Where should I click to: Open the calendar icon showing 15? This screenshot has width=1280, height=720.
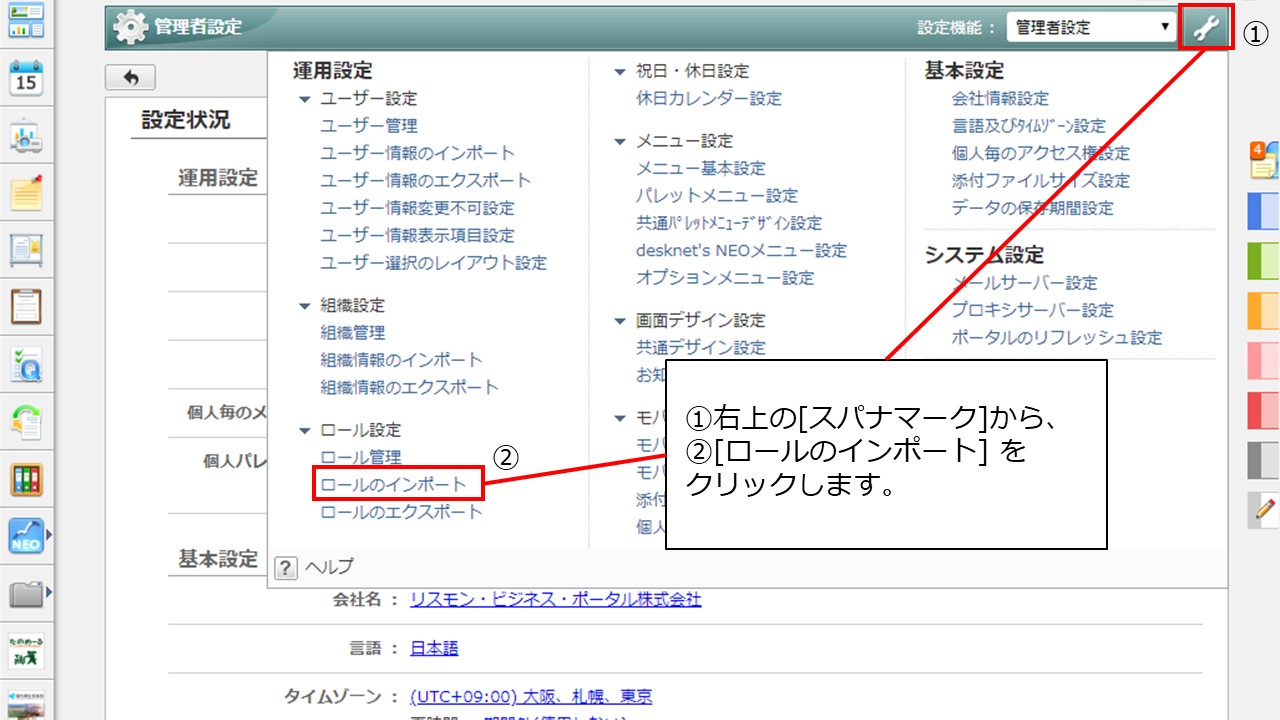[26, 78]
